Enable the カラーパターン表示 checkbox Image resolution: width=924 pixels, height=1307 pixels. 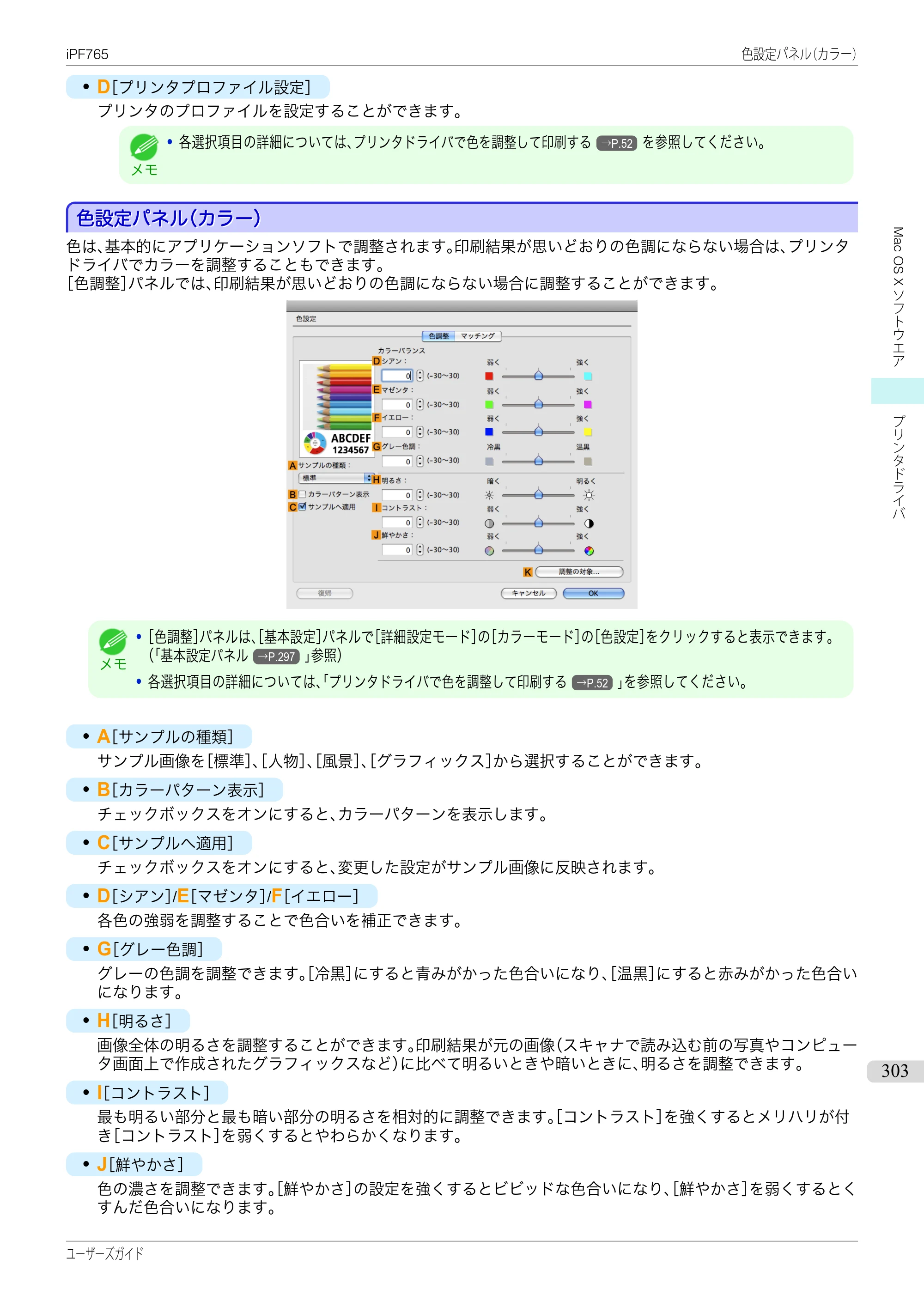pyautogui.click(x=302, y=494)
